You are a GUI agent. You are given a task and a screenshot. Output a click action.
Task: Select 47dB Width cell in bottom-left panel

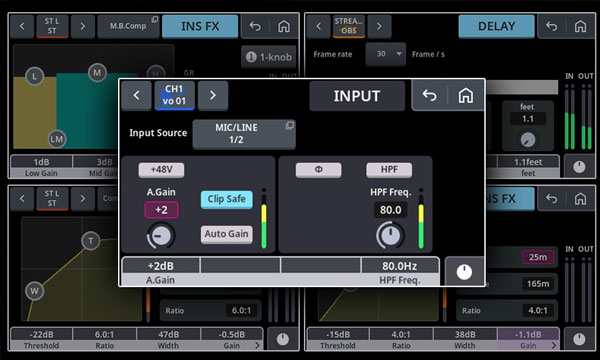coord(168,339)
